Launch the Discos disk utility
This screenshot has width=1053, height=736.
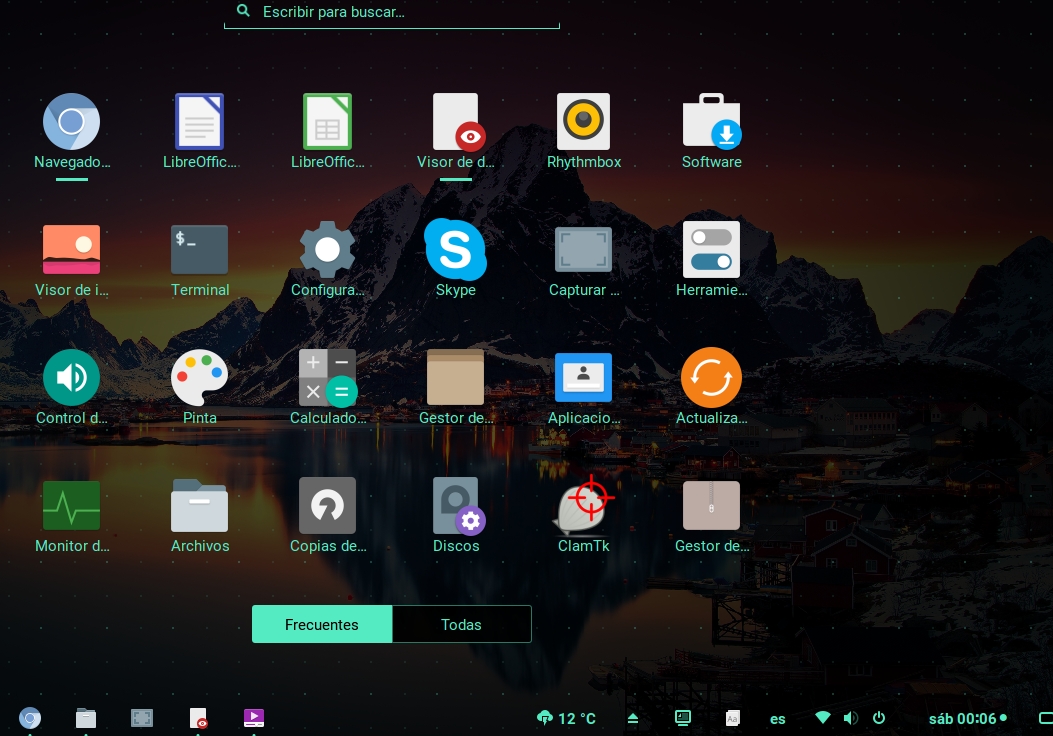click(455, 506)
